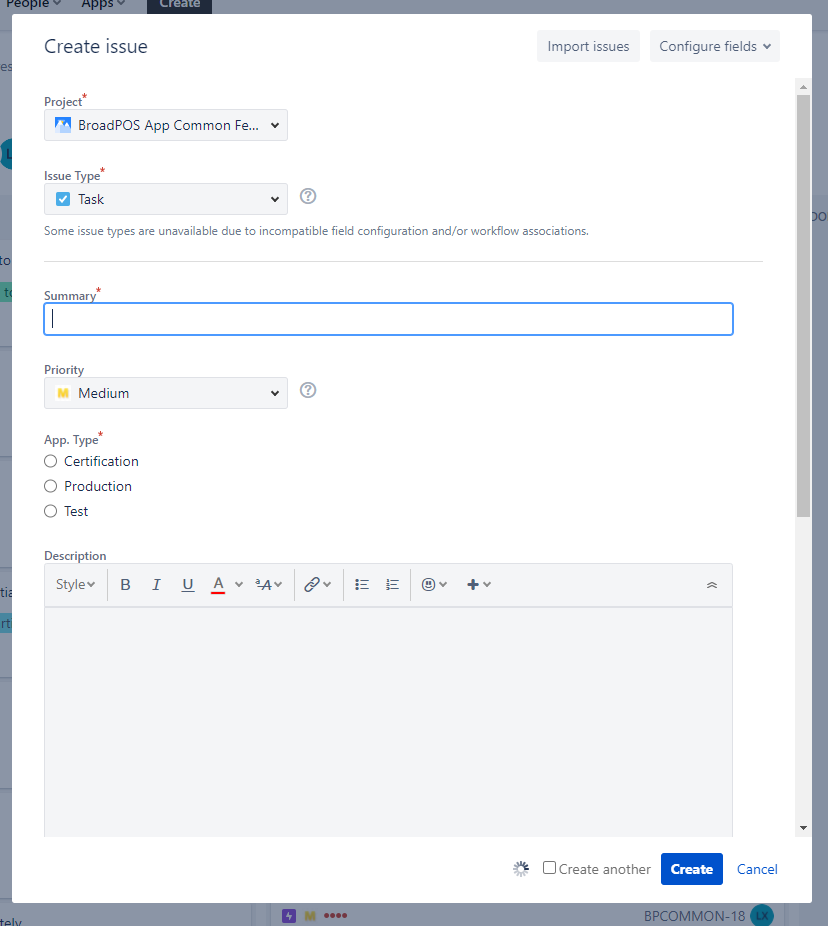Viewport: 828px width, 926px height.
Task: Open the Priority dropdown
Action: tap(166, 393)
